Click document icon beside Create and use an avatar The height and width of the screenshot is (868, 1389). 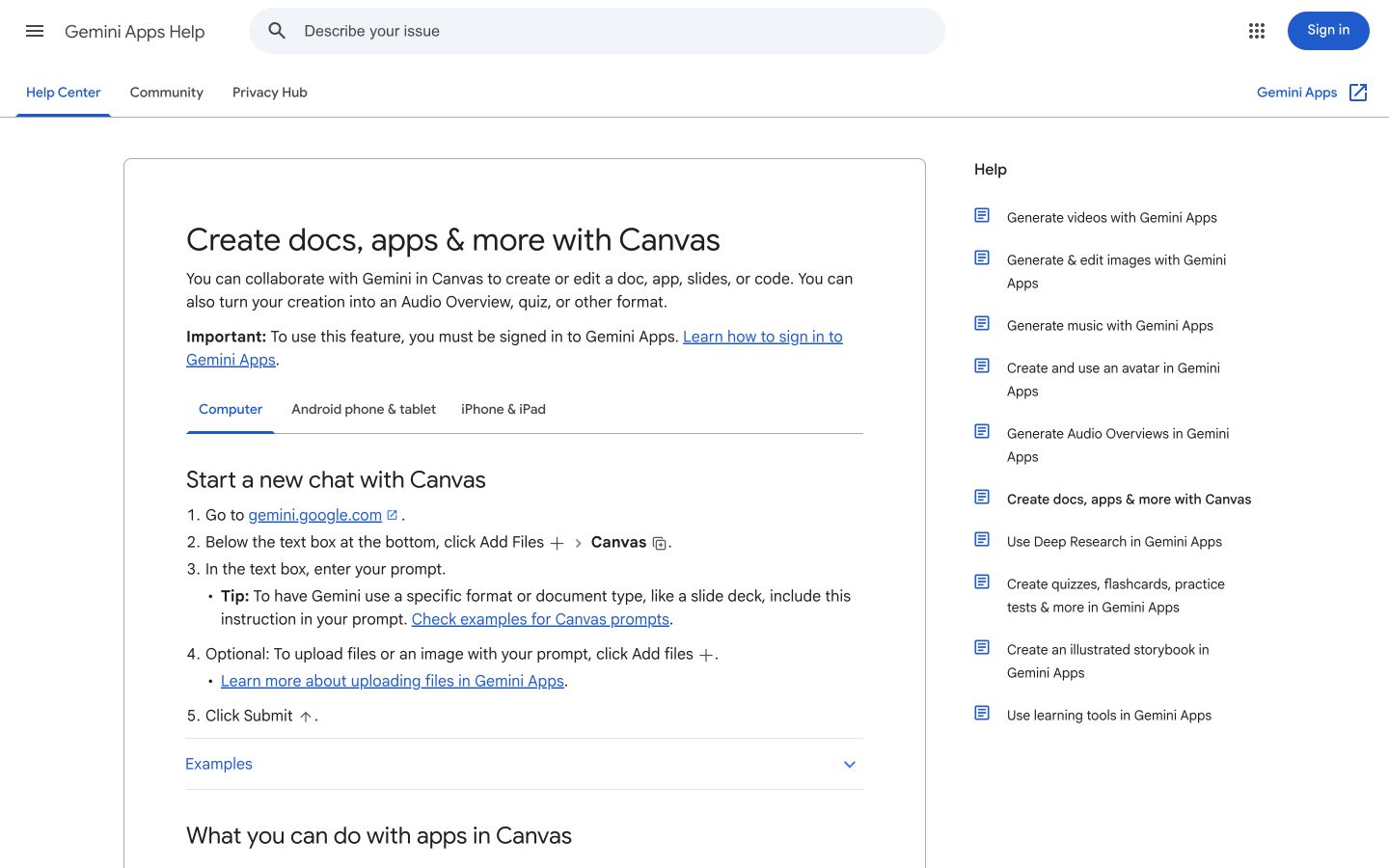pos(982,366)
